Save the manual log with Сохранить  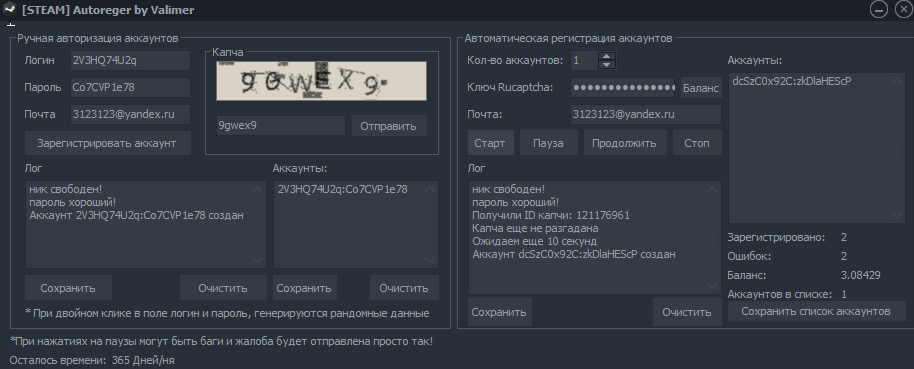coord(68,288)
